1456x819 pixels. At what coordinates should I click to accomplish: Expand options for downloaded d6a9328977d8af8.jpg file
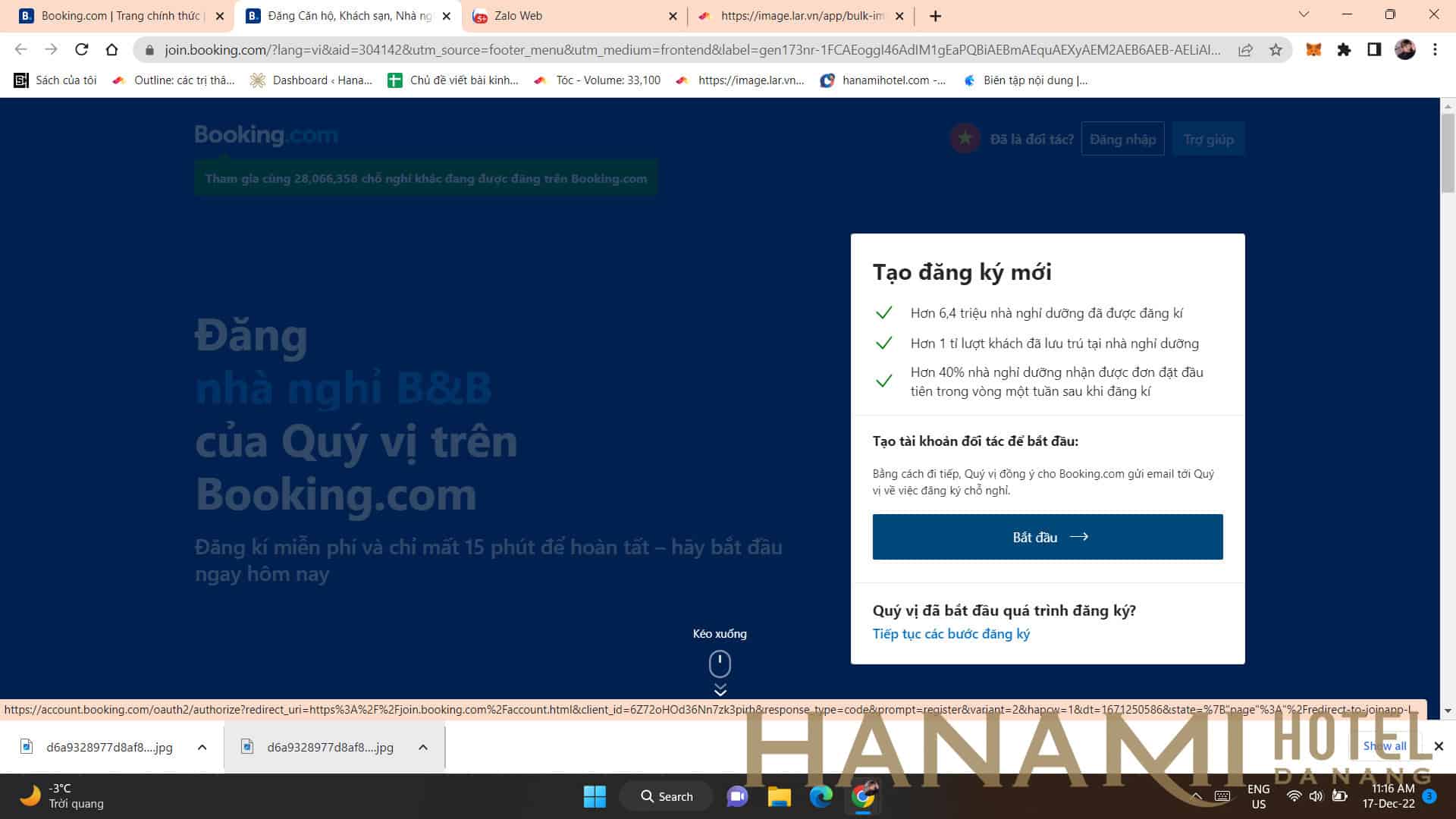pyautogui.click(x=202, y=747)
